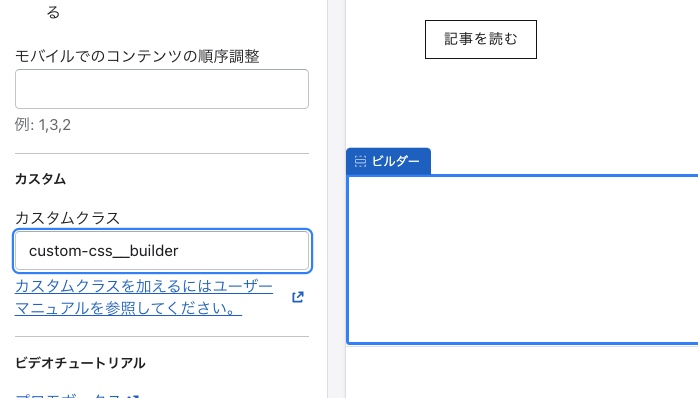Click the 例: 1,3,2 hint text
Screen dimensions: 698x398
tap(43, 125)
